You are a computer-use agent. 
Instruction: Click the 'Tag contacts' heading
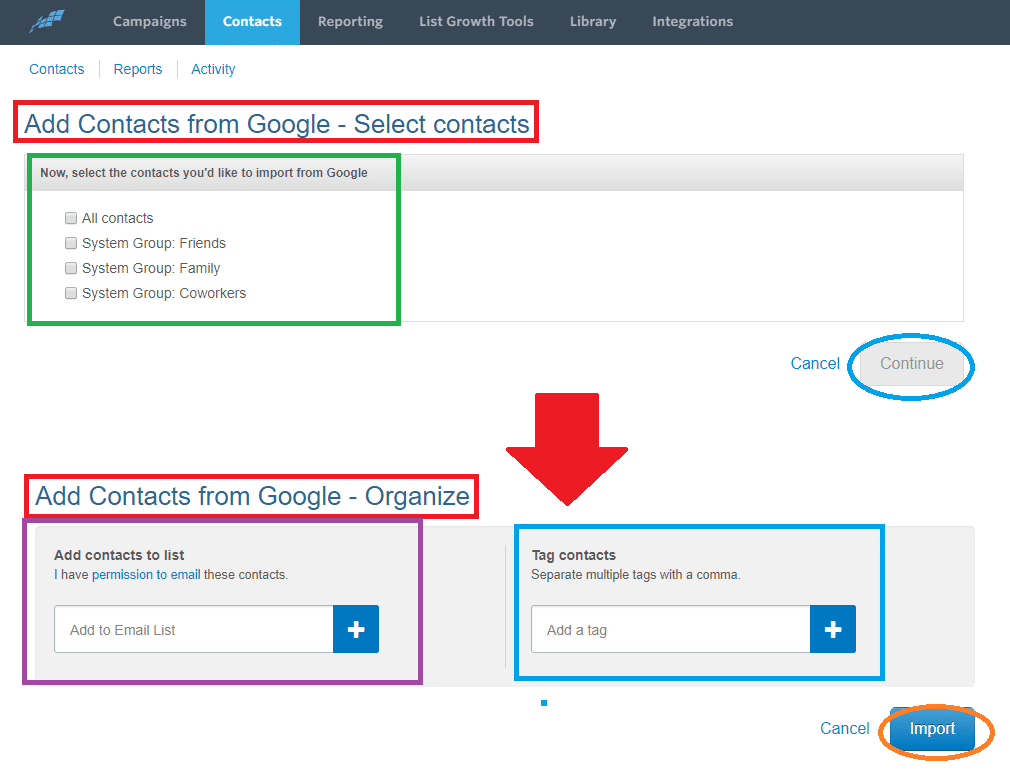[x=573, y=555]
